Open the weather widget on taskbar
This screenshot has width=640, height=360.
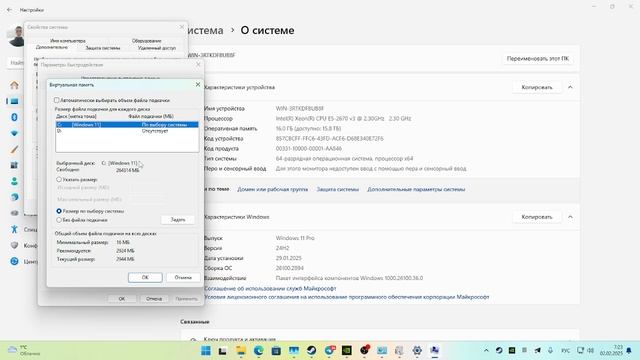(x=24, y=350)
